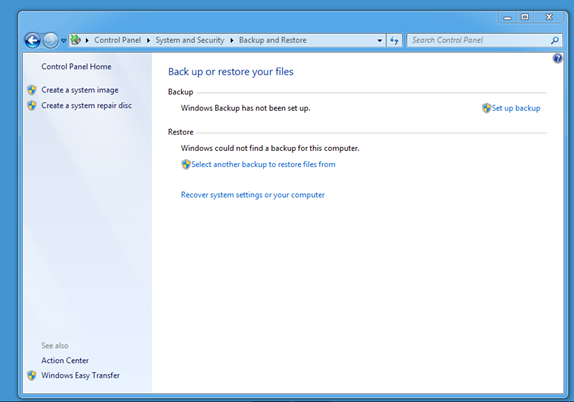Focus the Search Control Panel field
574x402 pixels.
[480, 40]
